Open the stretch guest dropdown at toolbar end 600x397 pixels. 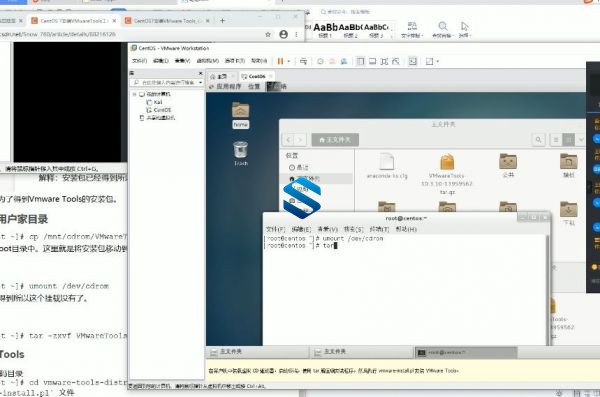pos(437,61)
